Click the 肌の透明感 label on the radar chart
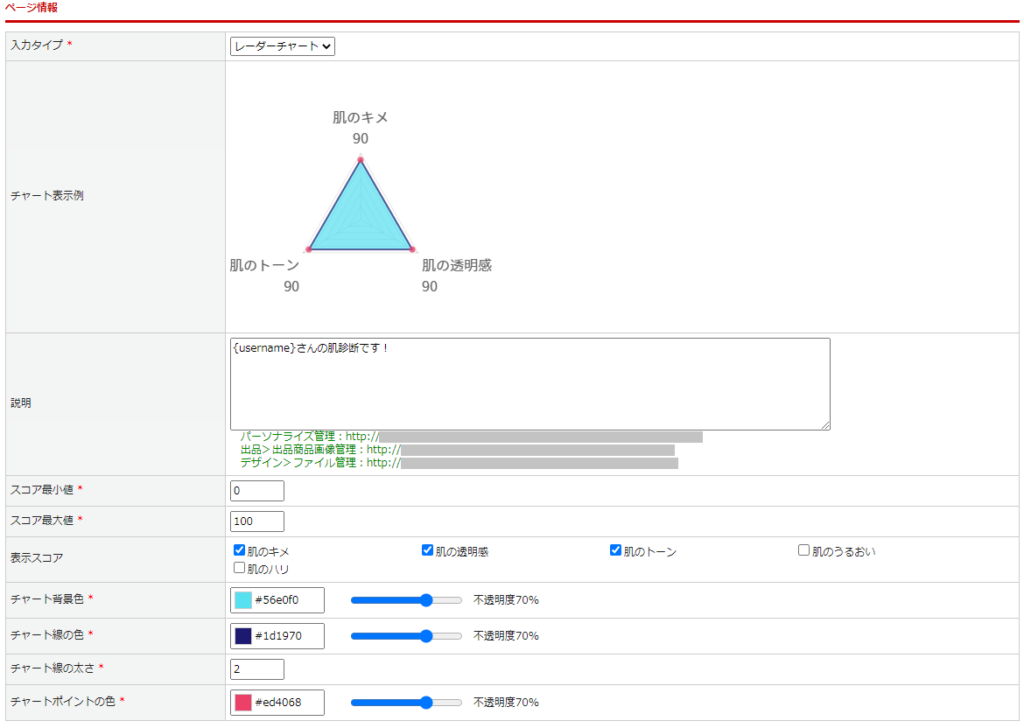The height and width of the screenshot is (728, 1024). pos(456,266)
